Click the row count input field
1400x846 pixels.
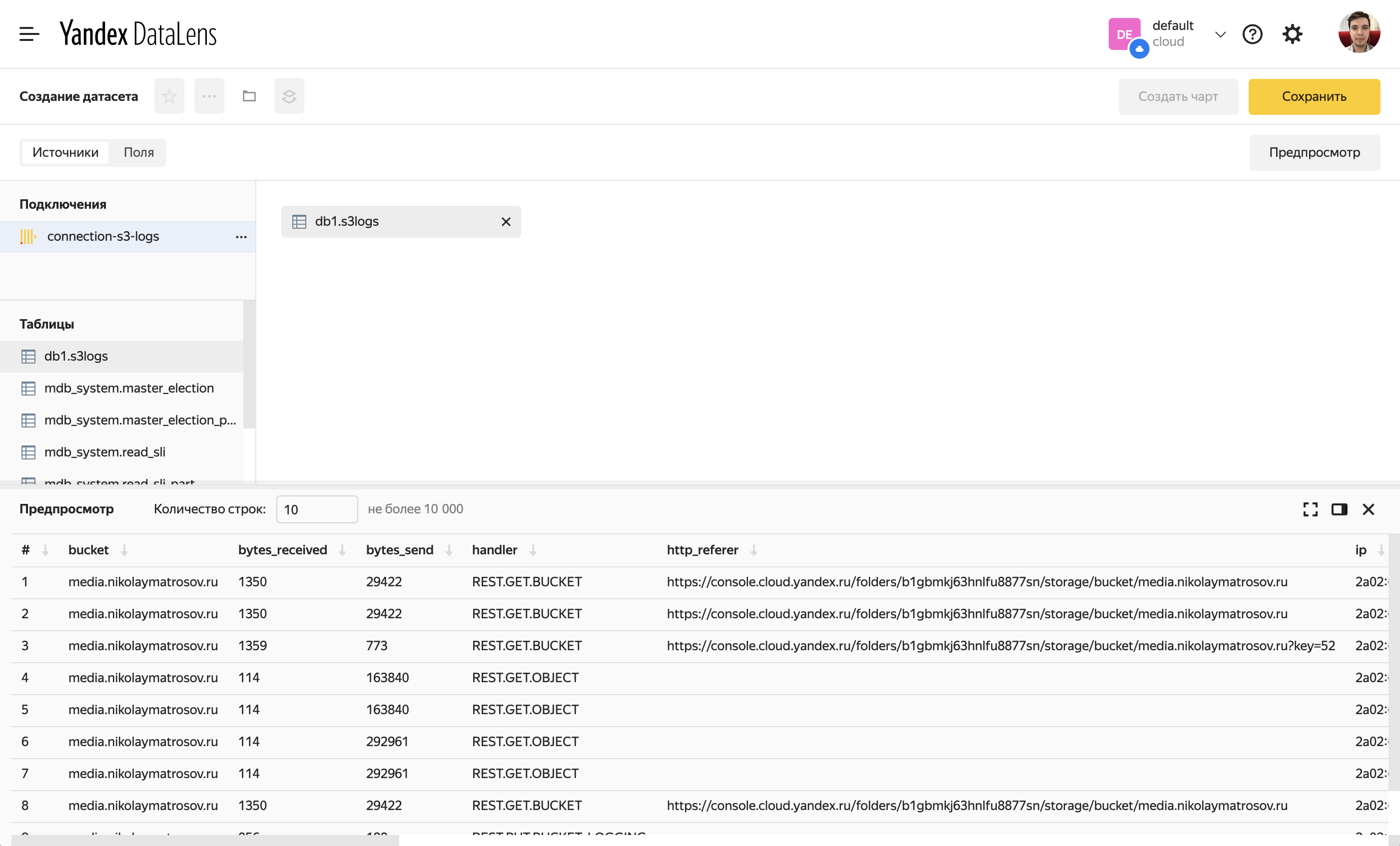[316, 509]
